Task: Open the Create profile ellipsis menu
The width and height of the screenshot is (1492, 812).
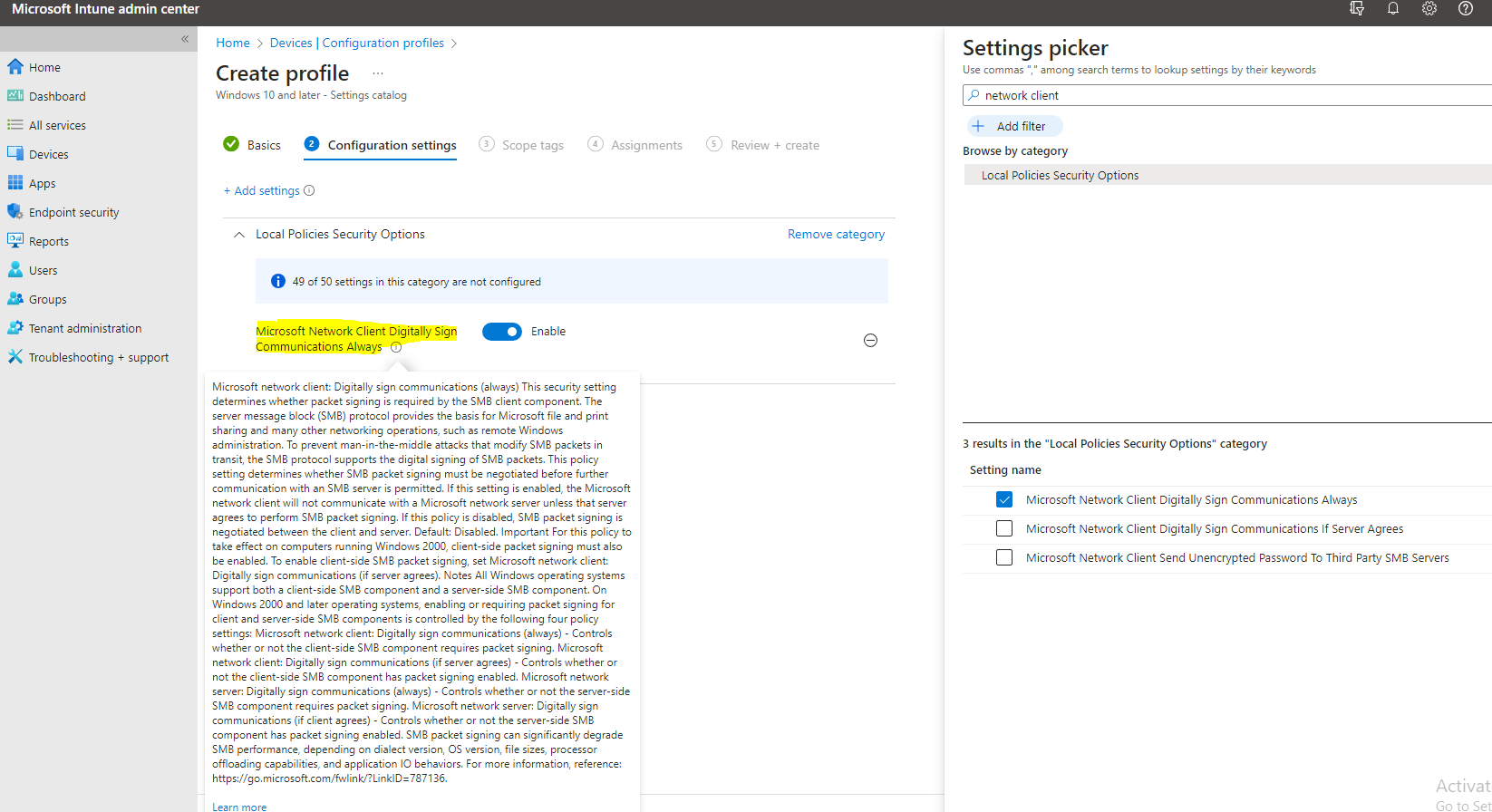Action: (378, 73)
